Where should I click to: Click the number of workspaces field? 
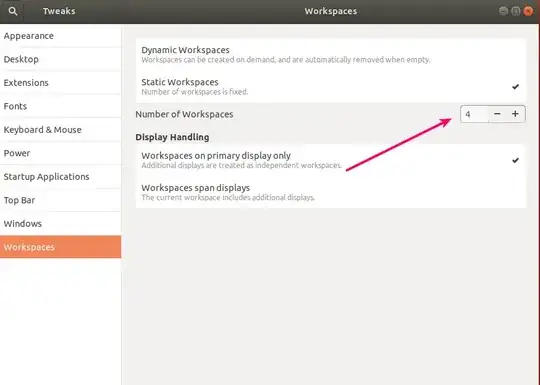pyautogui.click(x=475, y=114)
